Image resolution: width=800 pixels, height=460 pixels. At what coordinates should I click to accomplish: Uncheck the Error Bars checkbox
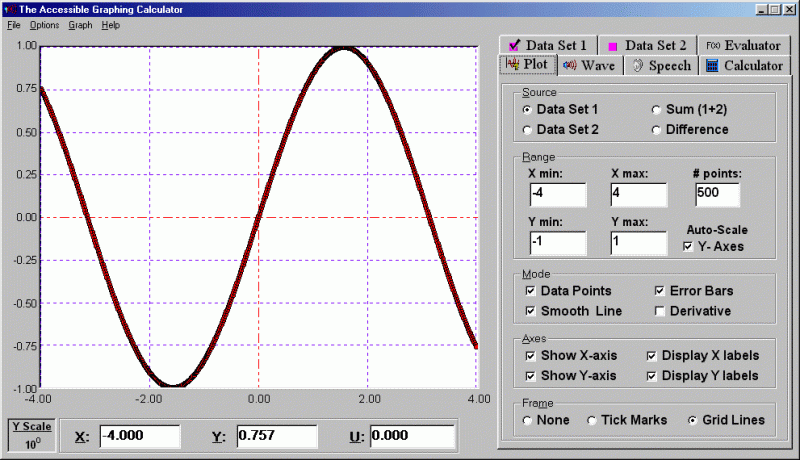click(x=660, y=291)
